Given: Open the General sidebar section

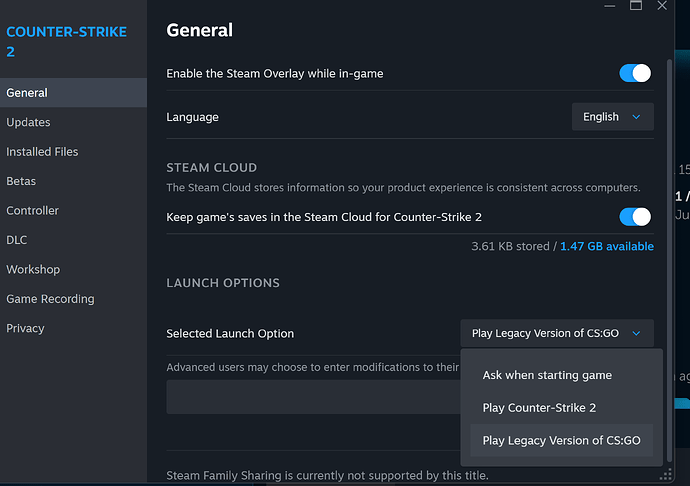Looking at the screenshot, I should click(x=73, y=93).
